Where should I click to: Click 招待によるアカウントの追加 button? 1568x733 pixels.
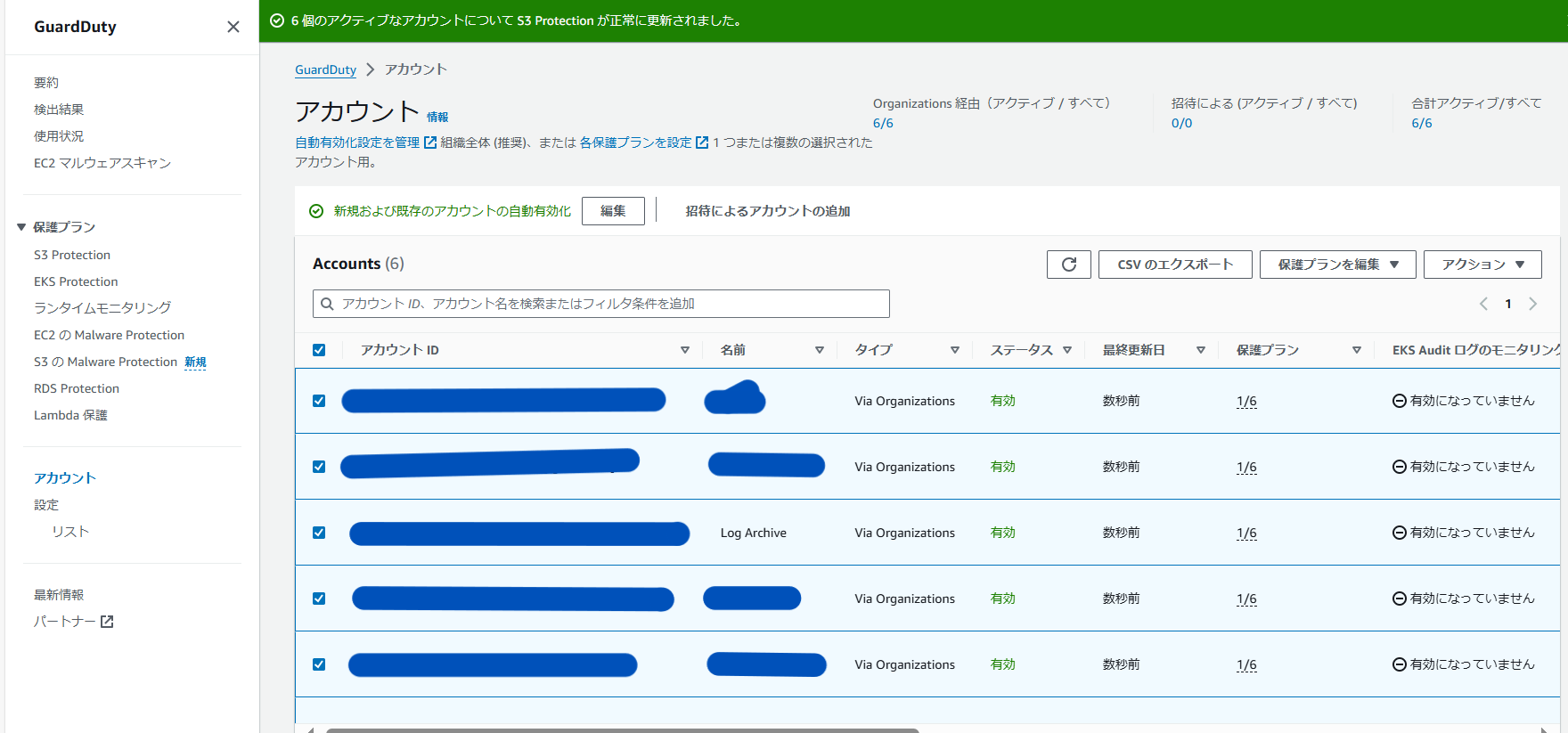click(x=768, y=211)
